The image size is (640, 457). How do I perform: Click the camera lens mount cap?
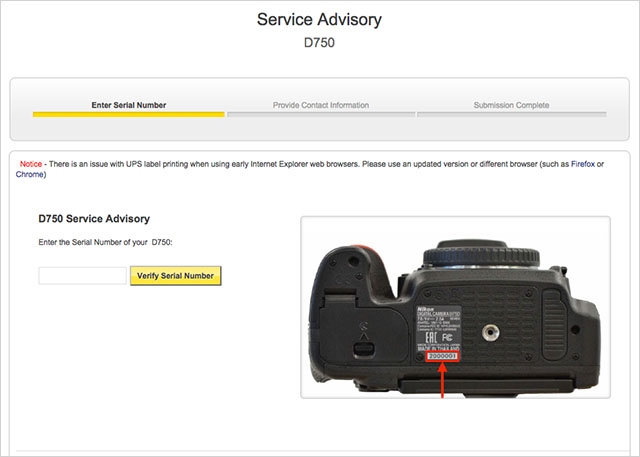point(481,255)
